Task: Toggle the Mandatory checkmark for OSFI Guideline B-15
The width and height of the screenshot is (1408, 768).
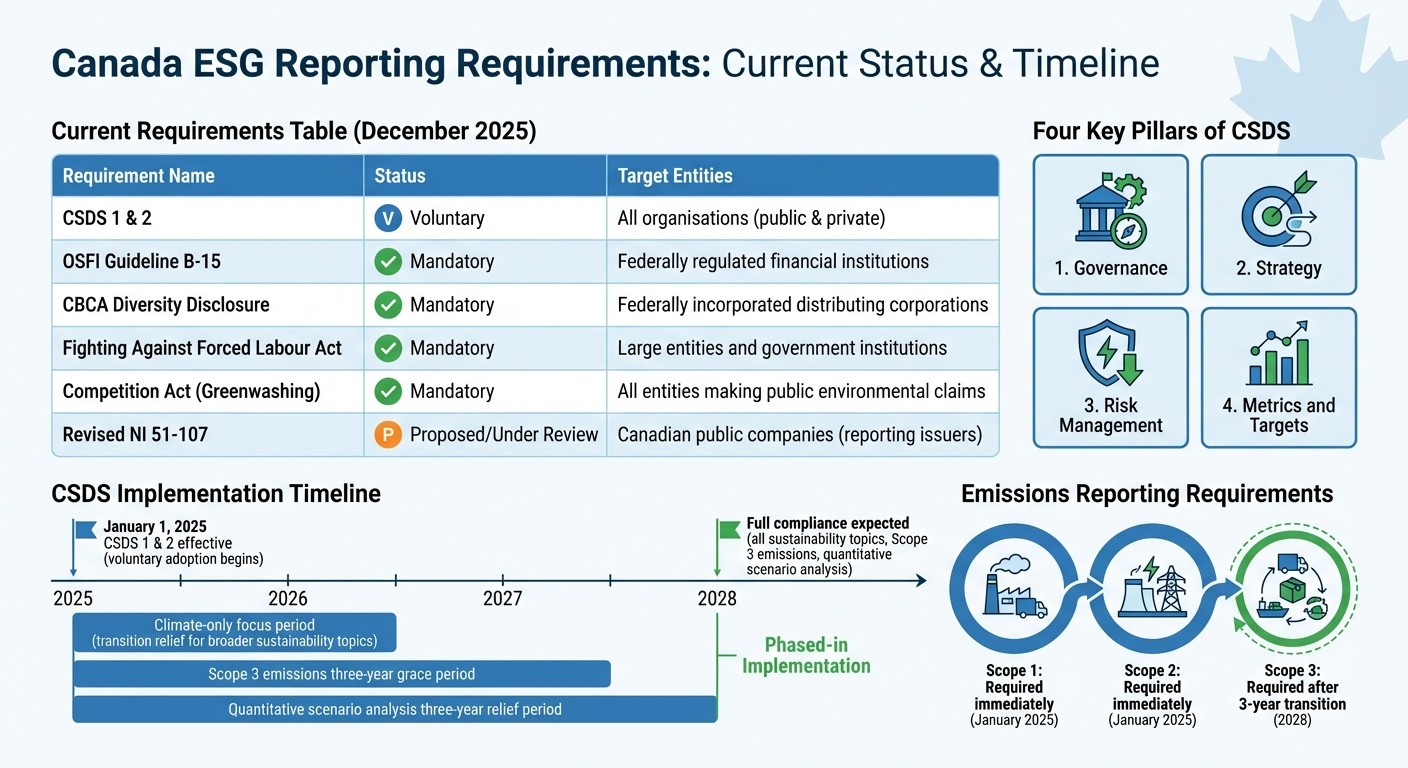Action: pyautogui.click(x=387, y=261)
